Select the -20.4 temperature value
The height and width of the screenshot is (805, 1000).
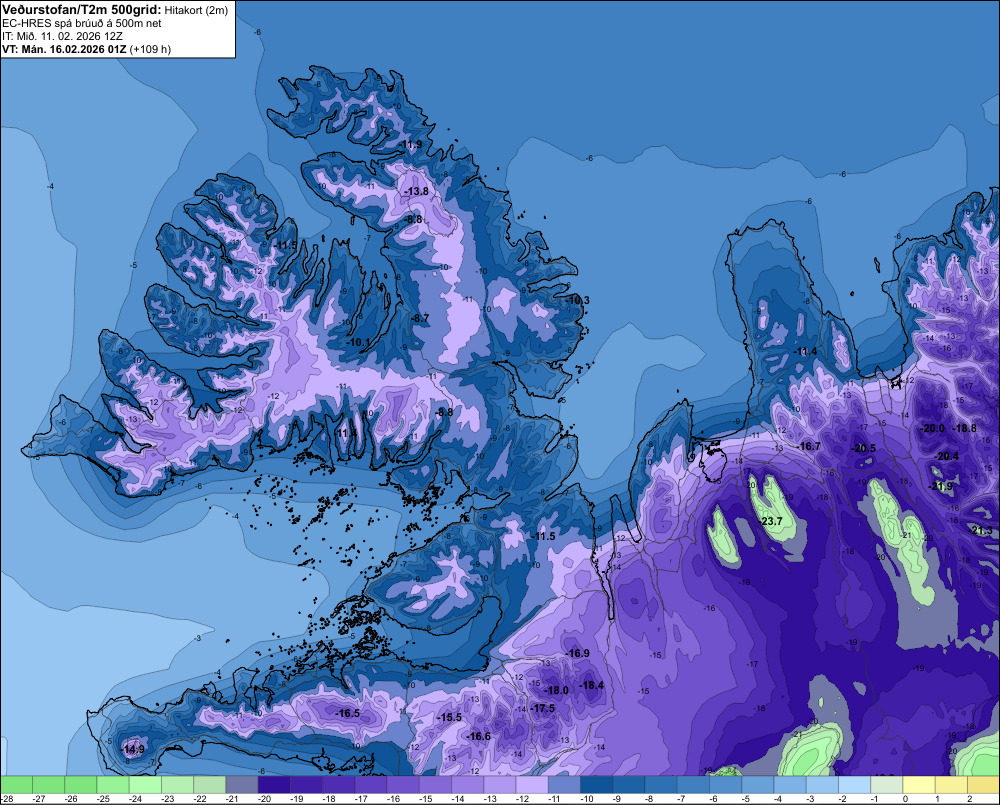click(x=946, y=456)
